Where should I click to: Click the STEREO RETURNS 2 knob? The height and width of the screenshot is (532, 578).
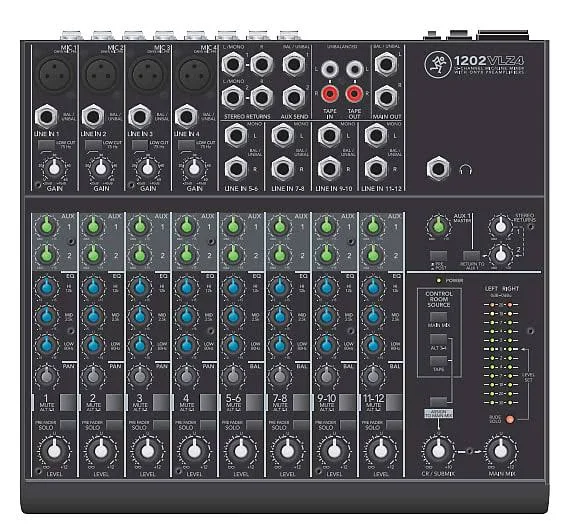[x=500, y=255]
